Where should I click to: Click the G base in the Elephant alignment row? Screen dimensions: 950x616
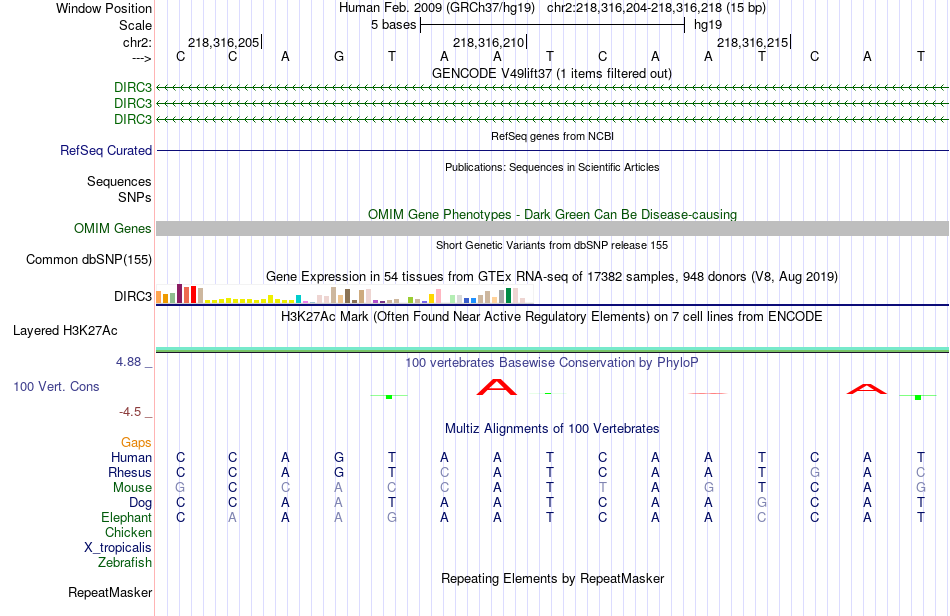tap(392, 518)
